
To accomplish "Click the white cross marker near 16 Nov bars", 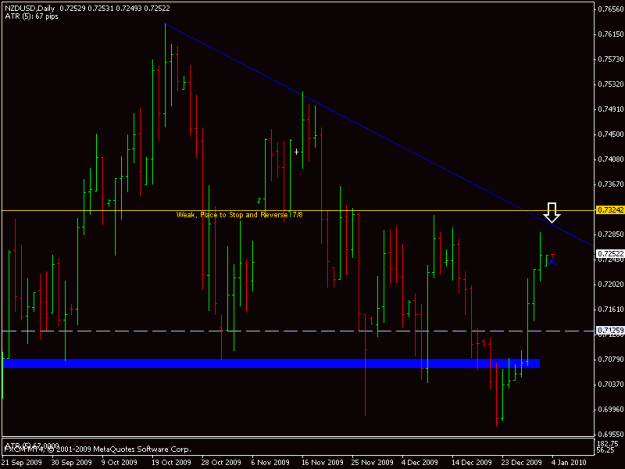I will (x=296, y=152).
